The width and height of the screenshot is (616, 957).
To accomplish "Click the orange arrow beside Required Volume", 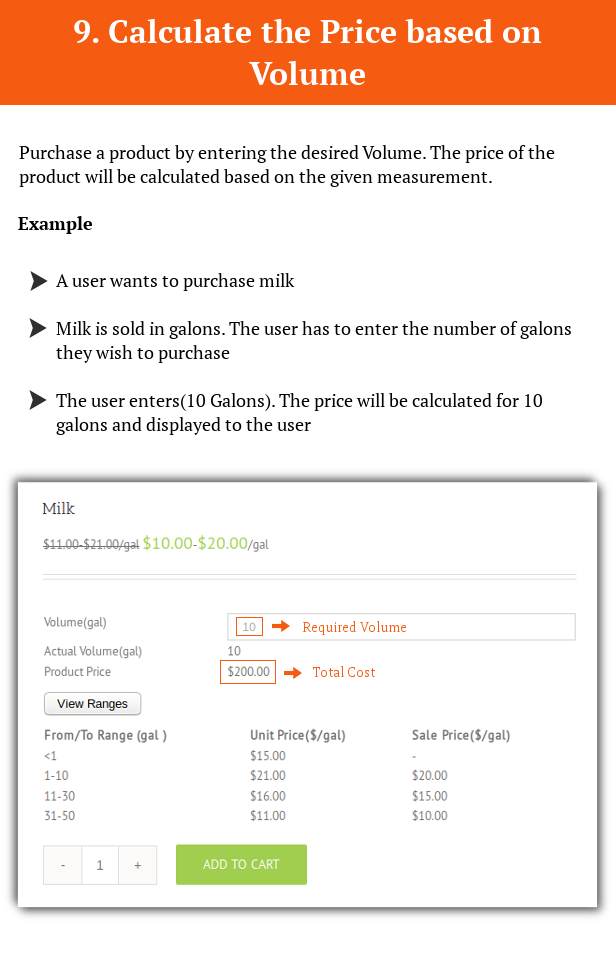I will tap(281, 626).
